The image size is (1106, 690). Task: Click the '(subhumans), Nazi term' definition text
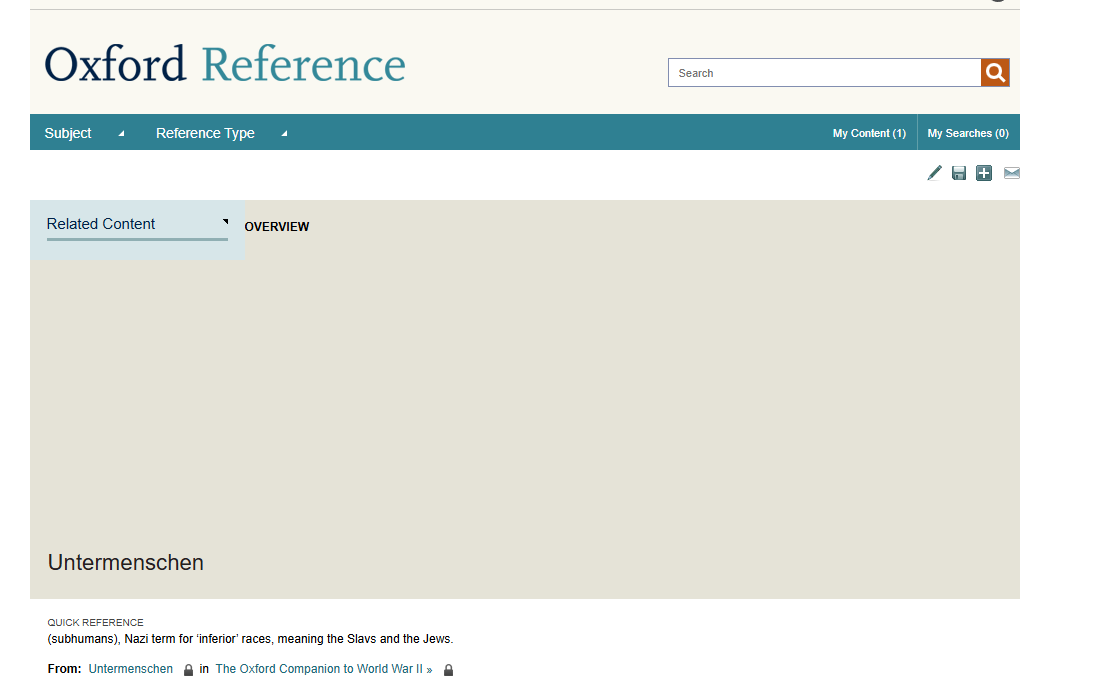pyautogui.click(x=250, y=639)
